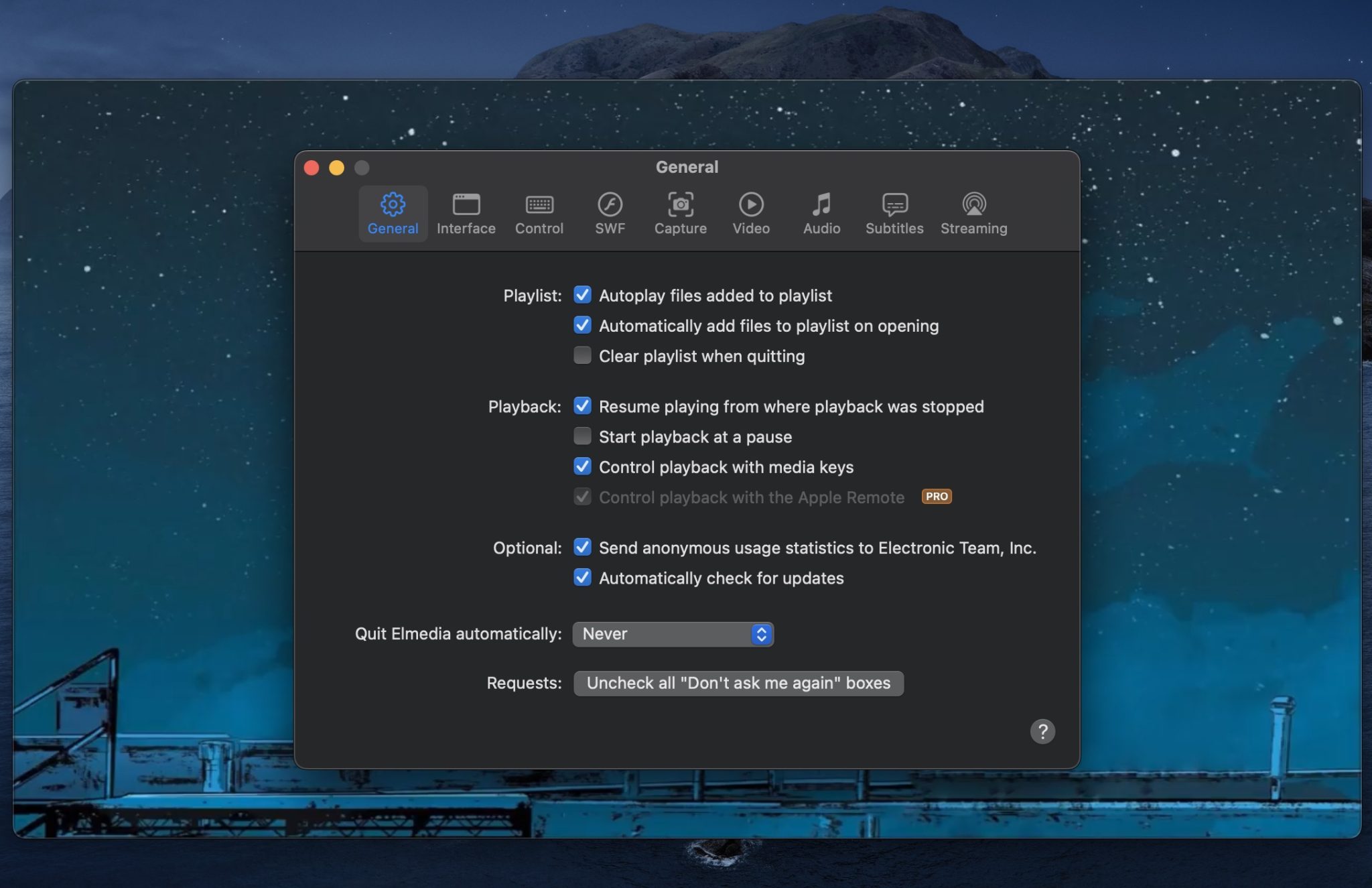Enable Clear playlist when quitting
The height and width of the screenshot is (888, 1372).
(582, 355)
